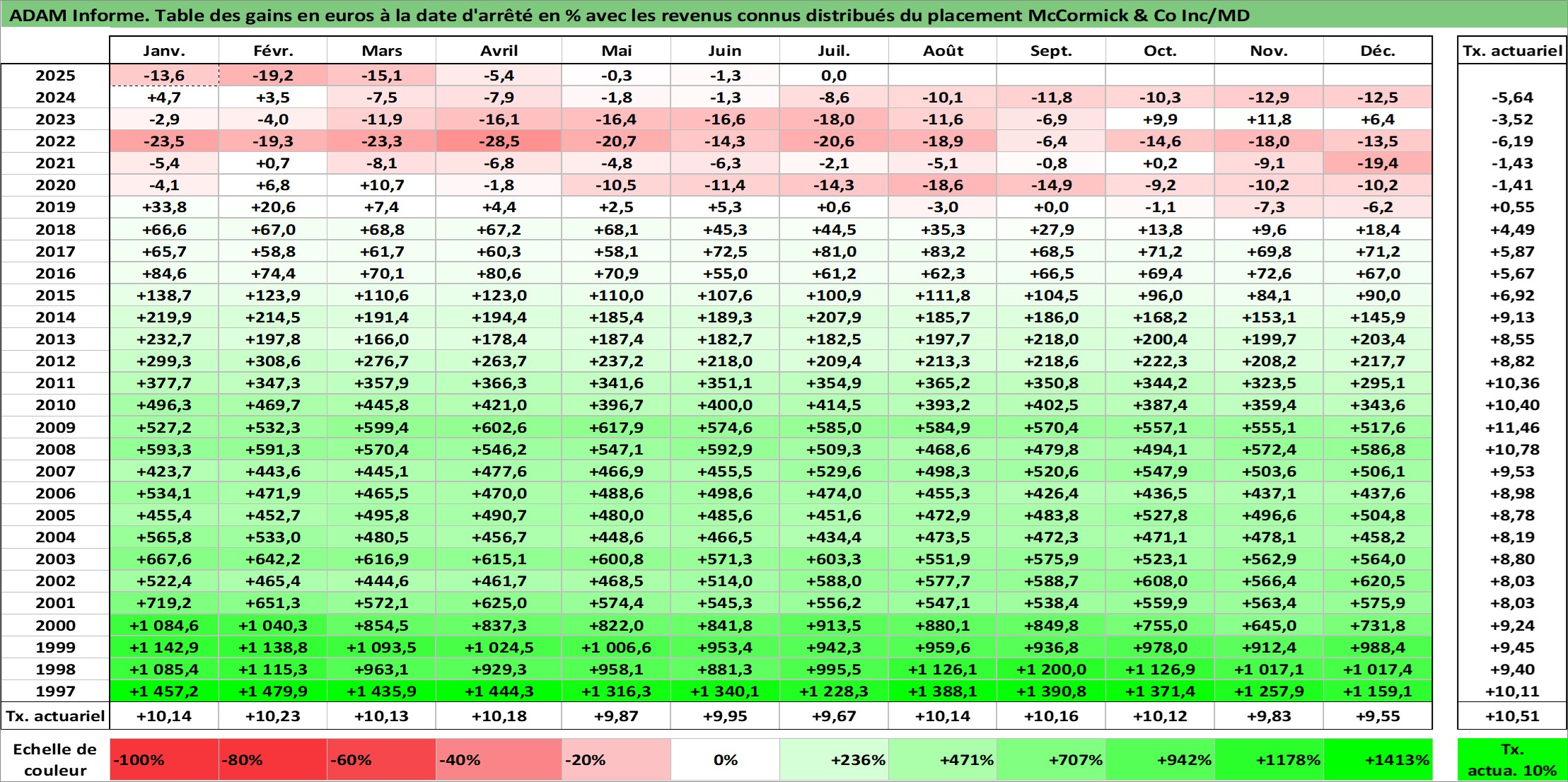Select the actuarial rate -6,19 for 2022
Image resolution: width=1568 pixels, height=782 pixels.
[1512, 141]
